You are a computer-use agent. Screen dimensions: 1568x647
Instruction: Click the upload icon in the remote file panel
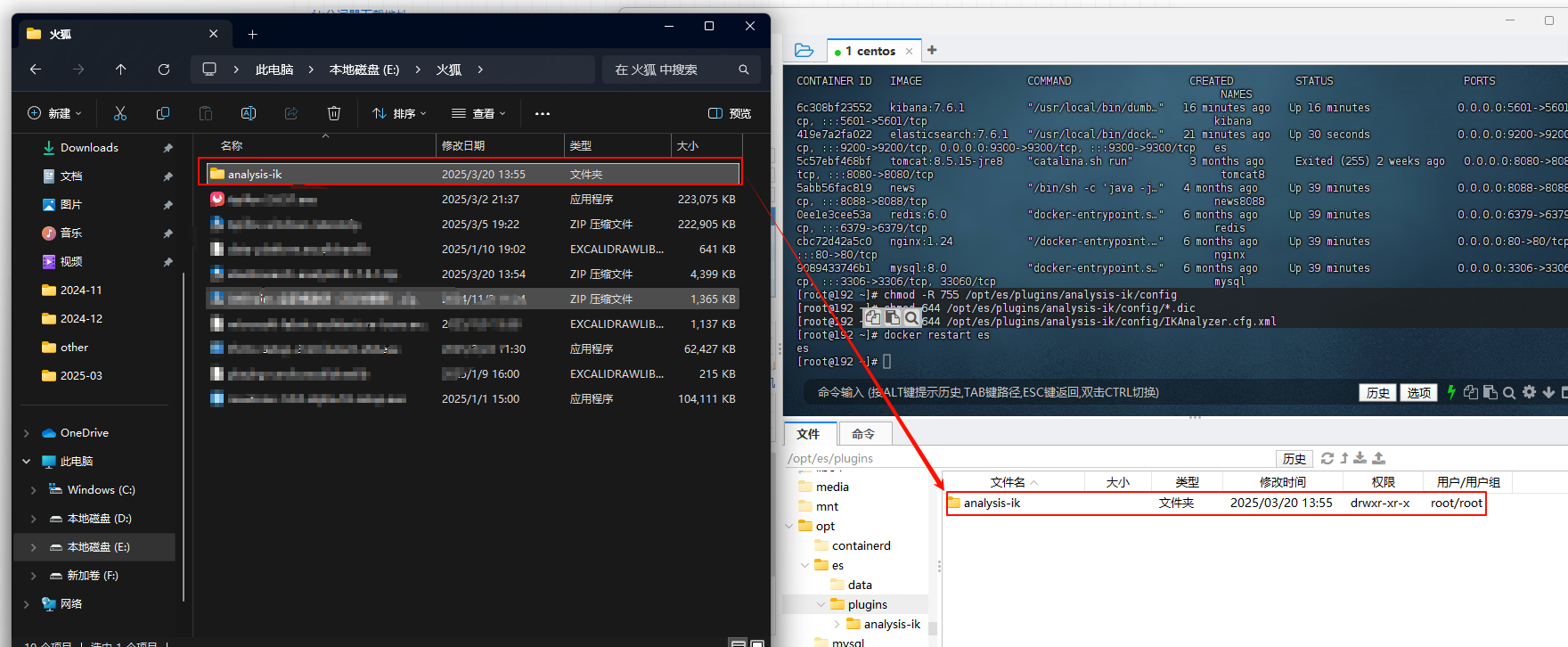(x=1379, y=458)
